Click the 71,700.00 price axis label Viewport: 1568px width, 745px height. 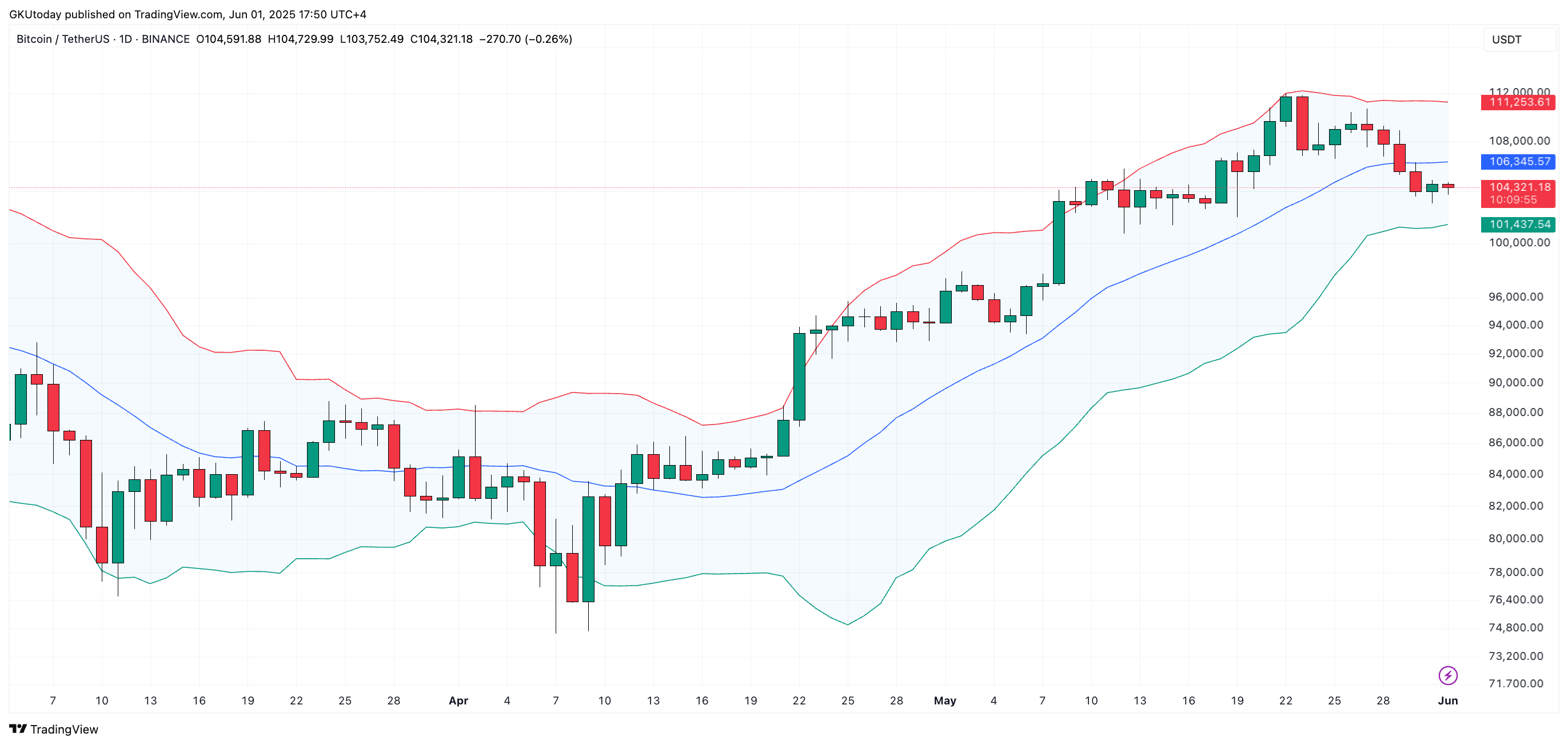point(1515,683)
